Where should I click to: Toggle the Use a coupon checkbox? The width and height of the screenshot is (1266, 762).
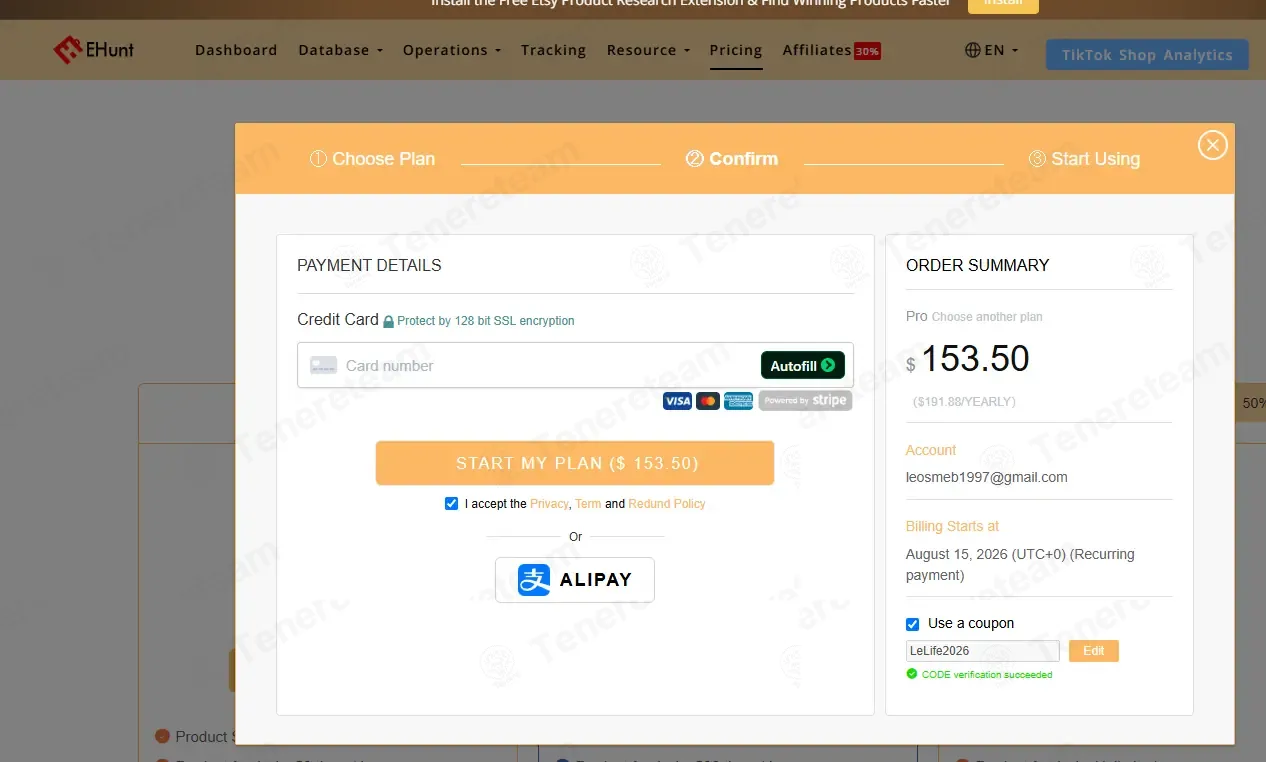tap(912, 624)
